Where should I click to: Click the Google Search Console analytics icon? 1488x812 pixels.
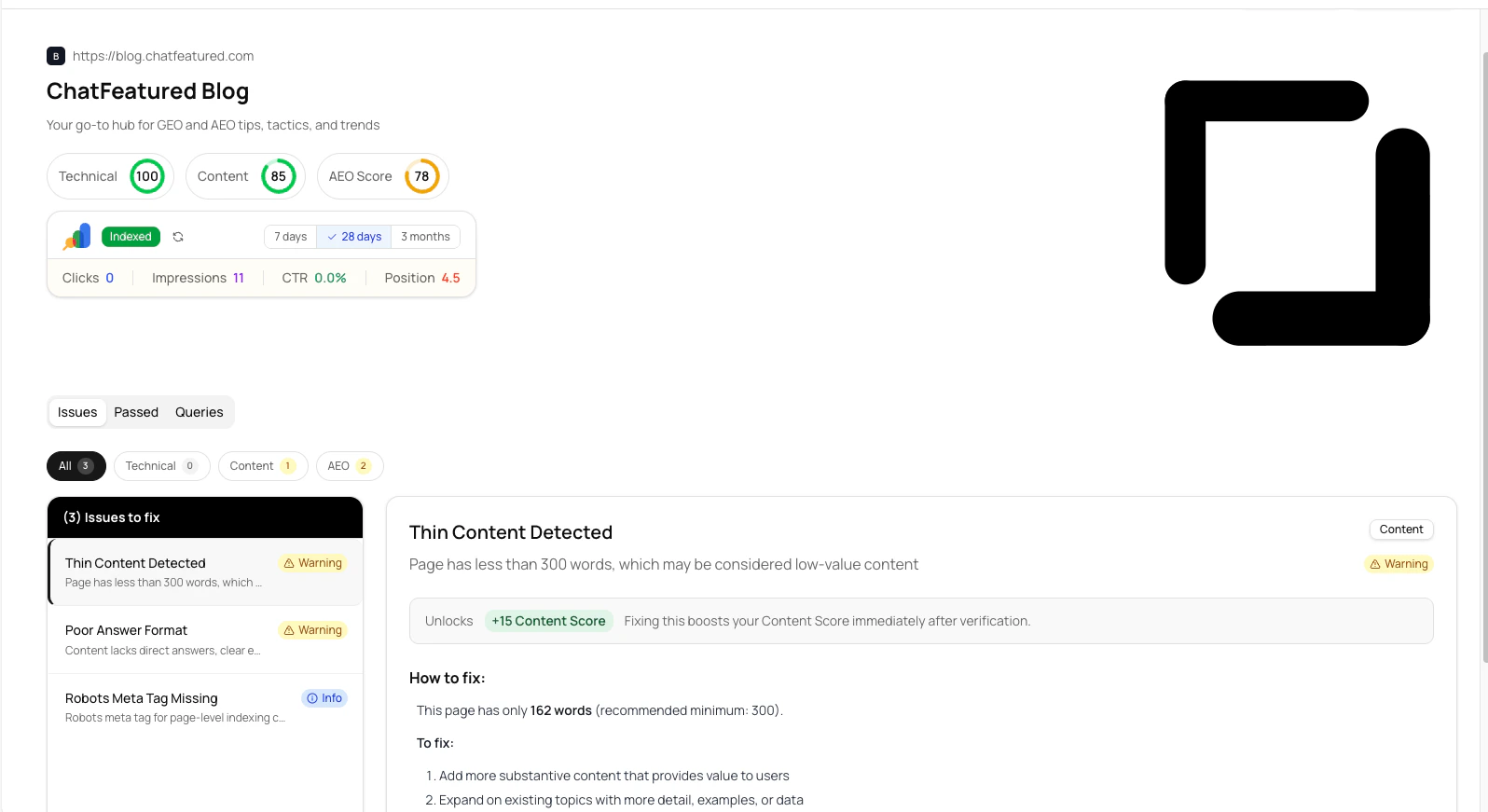point(76,237)
